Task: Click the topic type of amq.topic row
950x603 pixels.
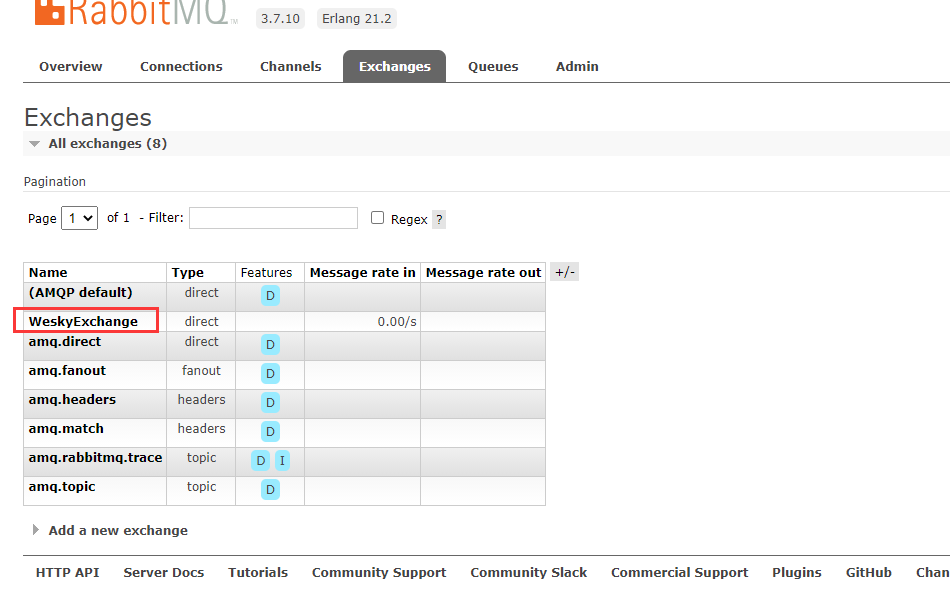Action: click(201, 487)
